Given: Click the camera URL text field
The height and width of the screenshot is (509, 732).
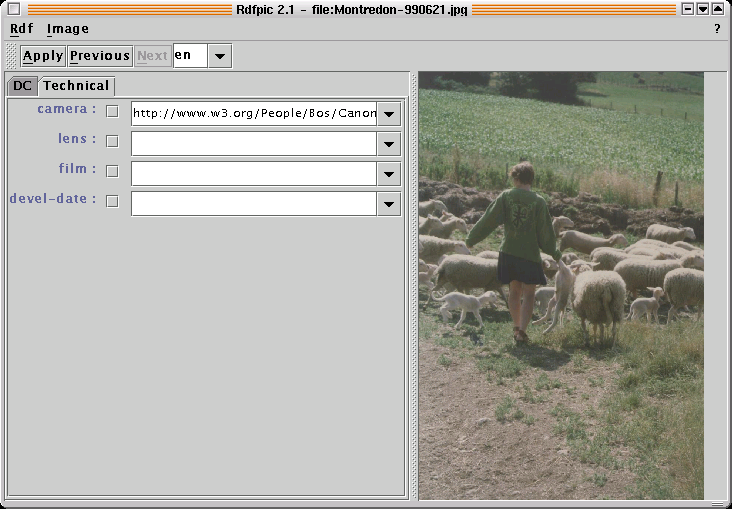Looking at the screenshot, I should pyautogui.click(x=254, y=114).
